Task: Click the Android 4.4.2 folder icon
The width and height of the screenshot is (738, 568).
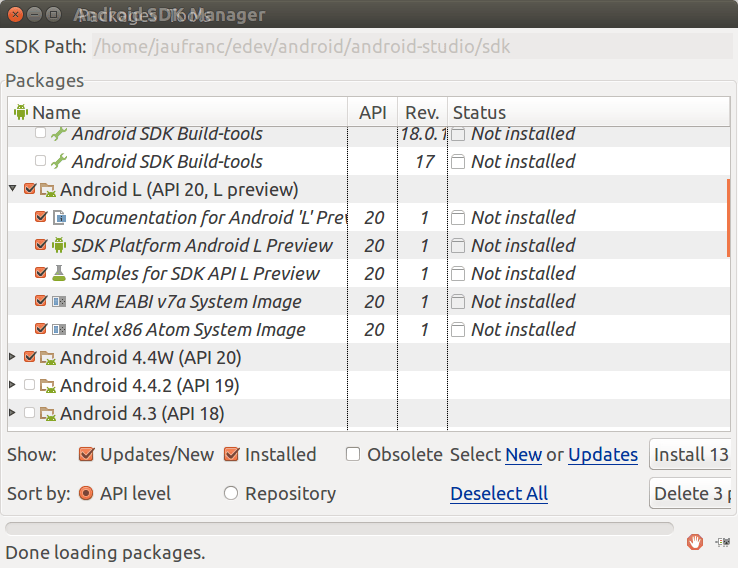Action: click(48, 386)
